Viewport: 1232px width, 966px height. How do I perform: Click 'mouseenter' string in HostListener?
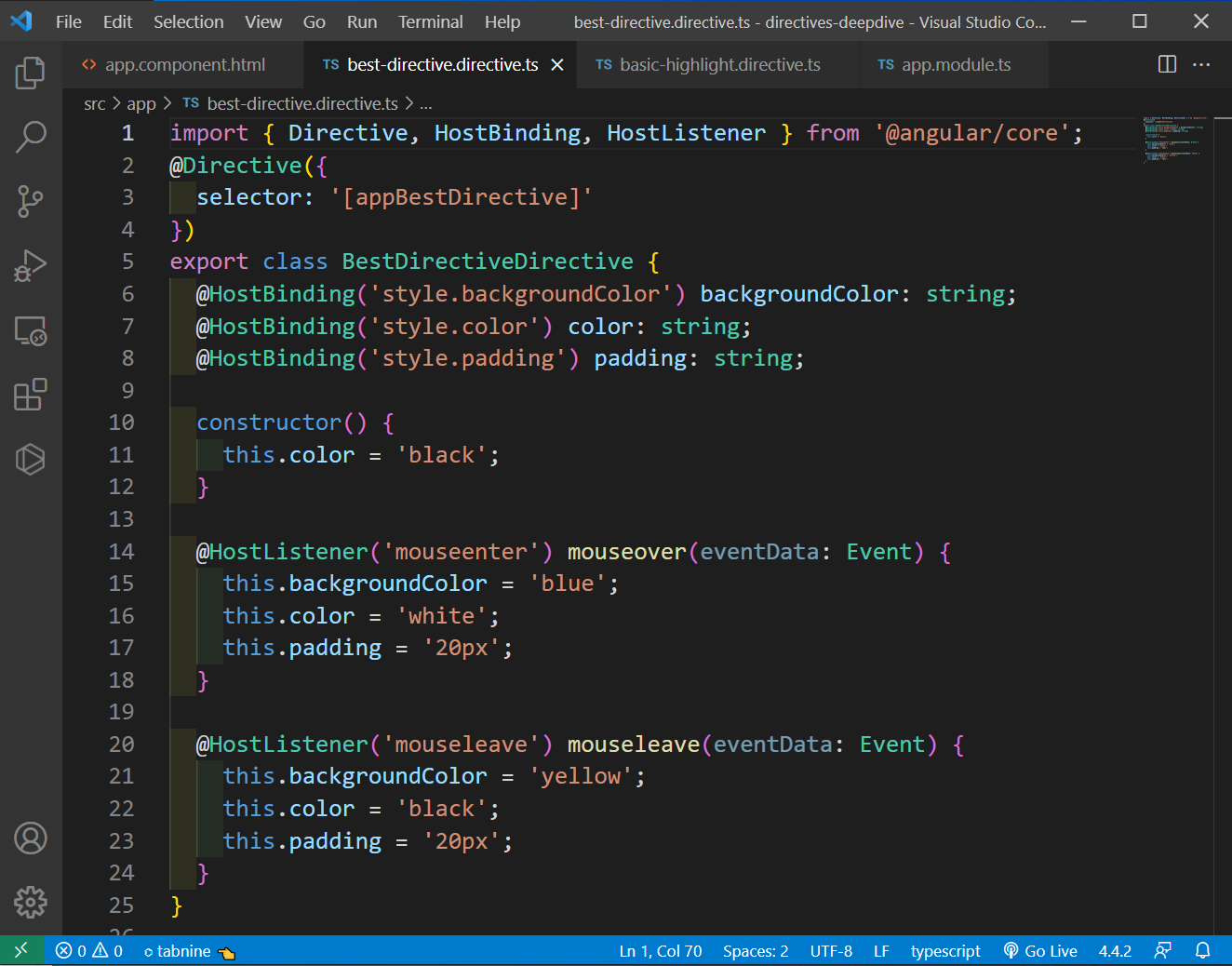coord(461,552)
